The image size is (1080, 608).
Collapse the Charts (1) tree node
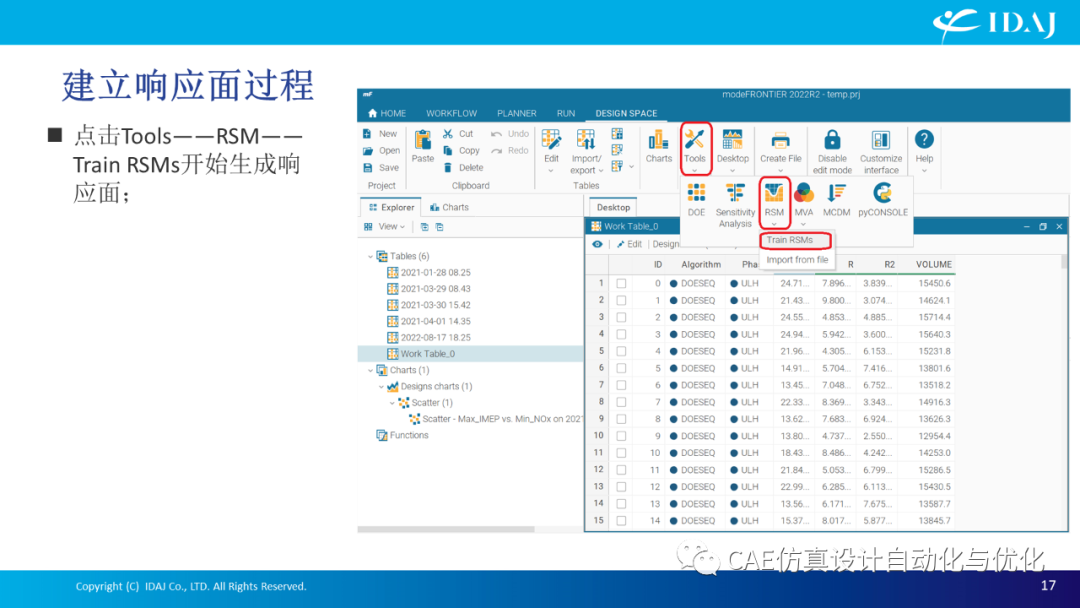(x=371, y=370)
